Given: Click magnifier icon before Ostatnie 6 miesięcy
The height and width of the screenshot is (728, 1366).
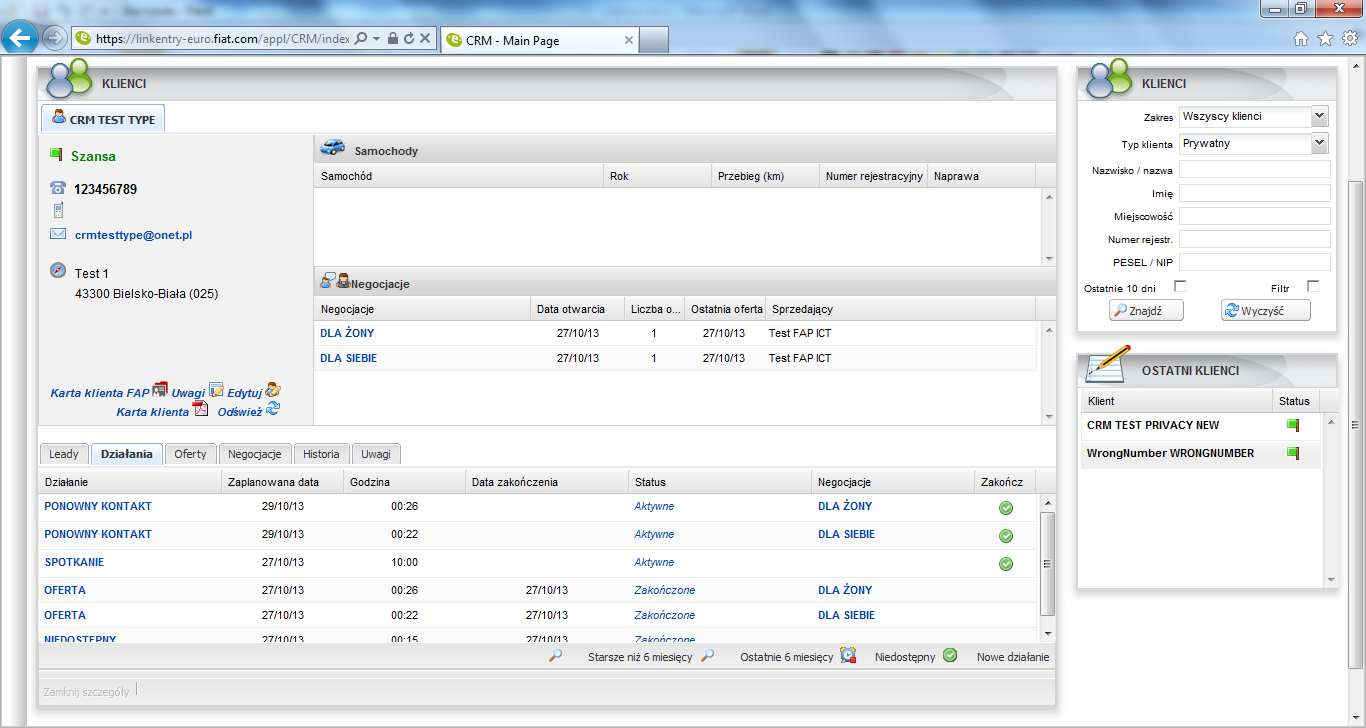Looking at the screenshot, I should tap(707, 656).
